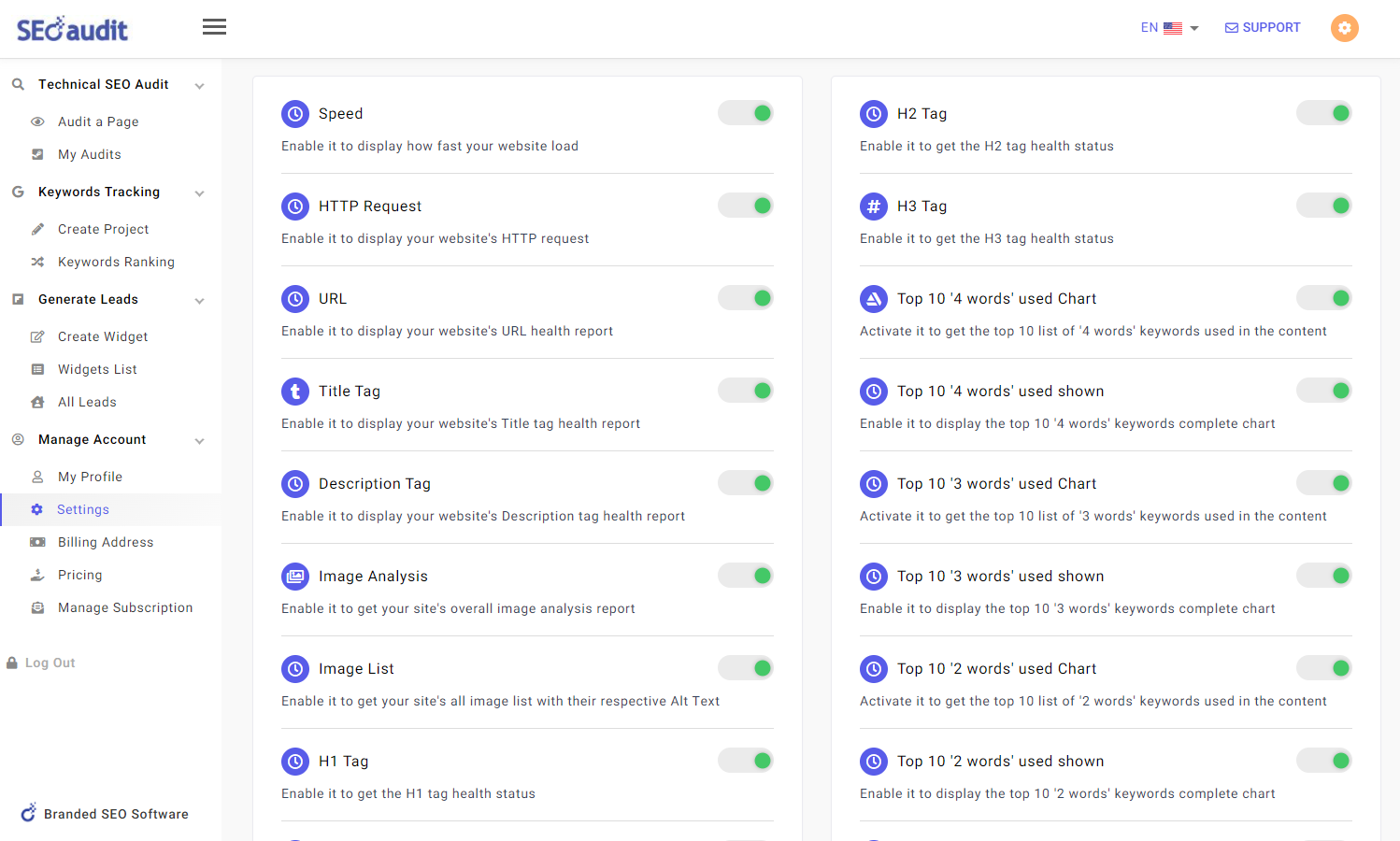
Task: Disable the Speed setting toggle
Action: [x=745, y=112]
